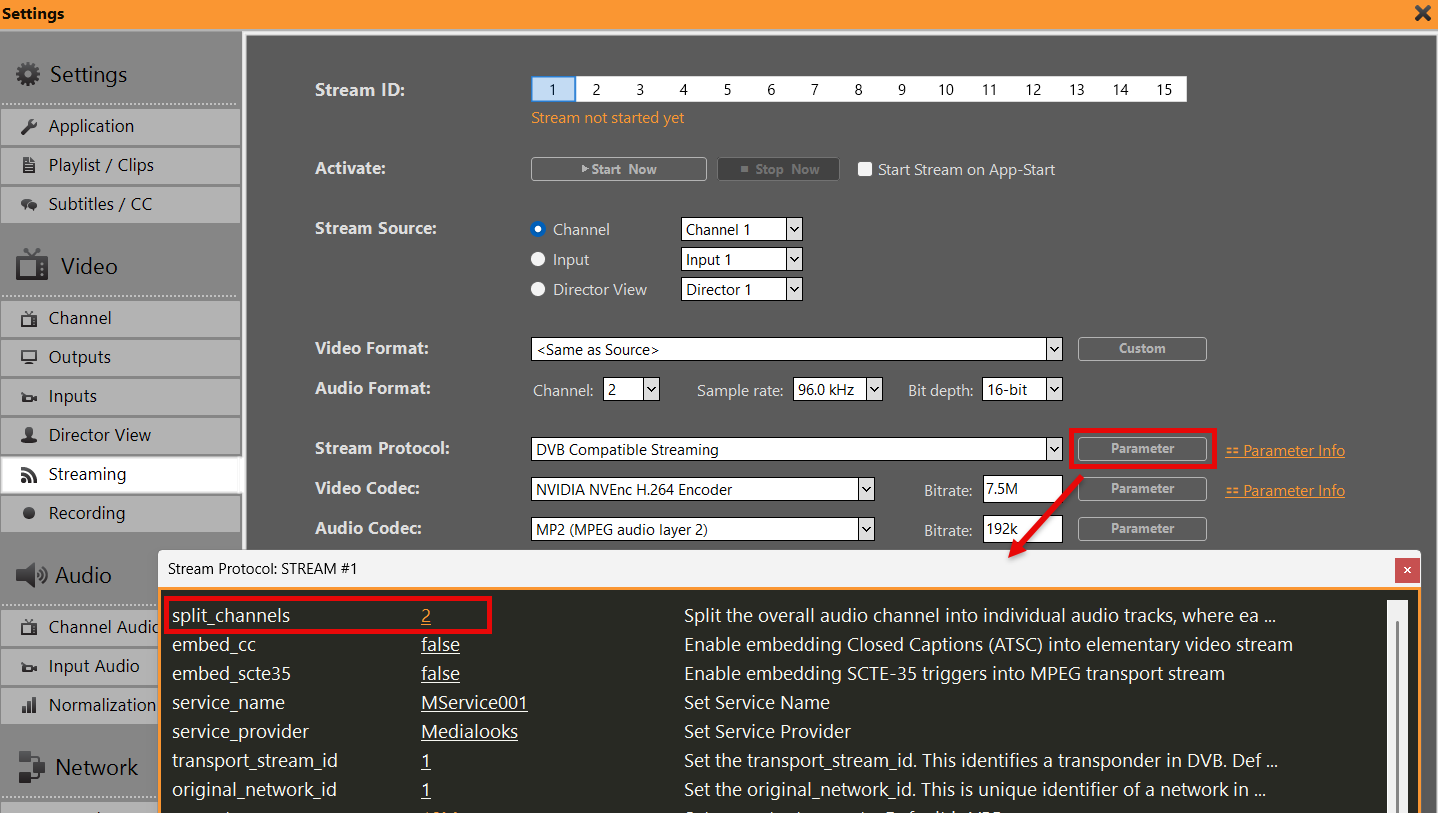Screen dimensions: 1438x813
Task: Select Stream ID 8
Action: pyautogui.click(x=858, y=90)
